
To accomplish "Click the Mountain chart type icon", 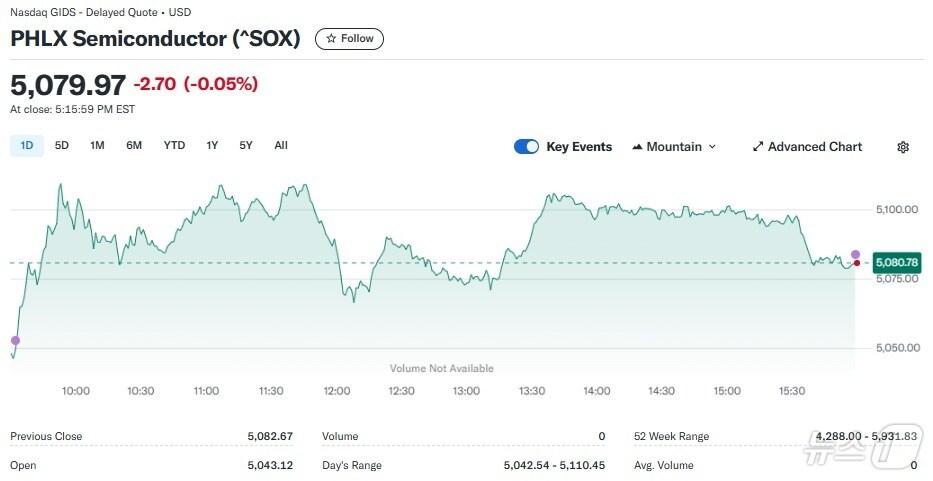I will point(637,147).
